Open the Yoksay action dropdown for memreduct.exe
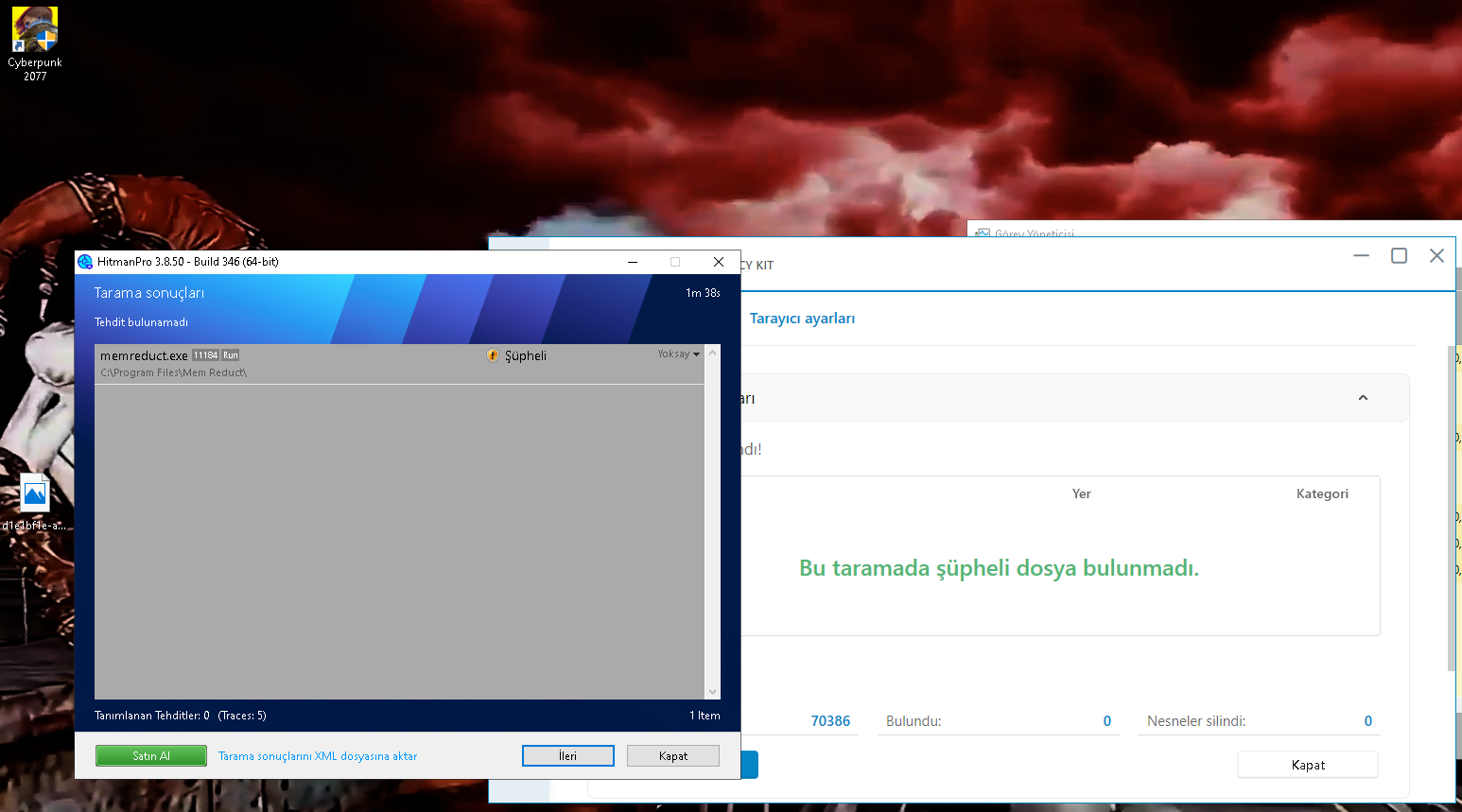 tap(679, 354)
